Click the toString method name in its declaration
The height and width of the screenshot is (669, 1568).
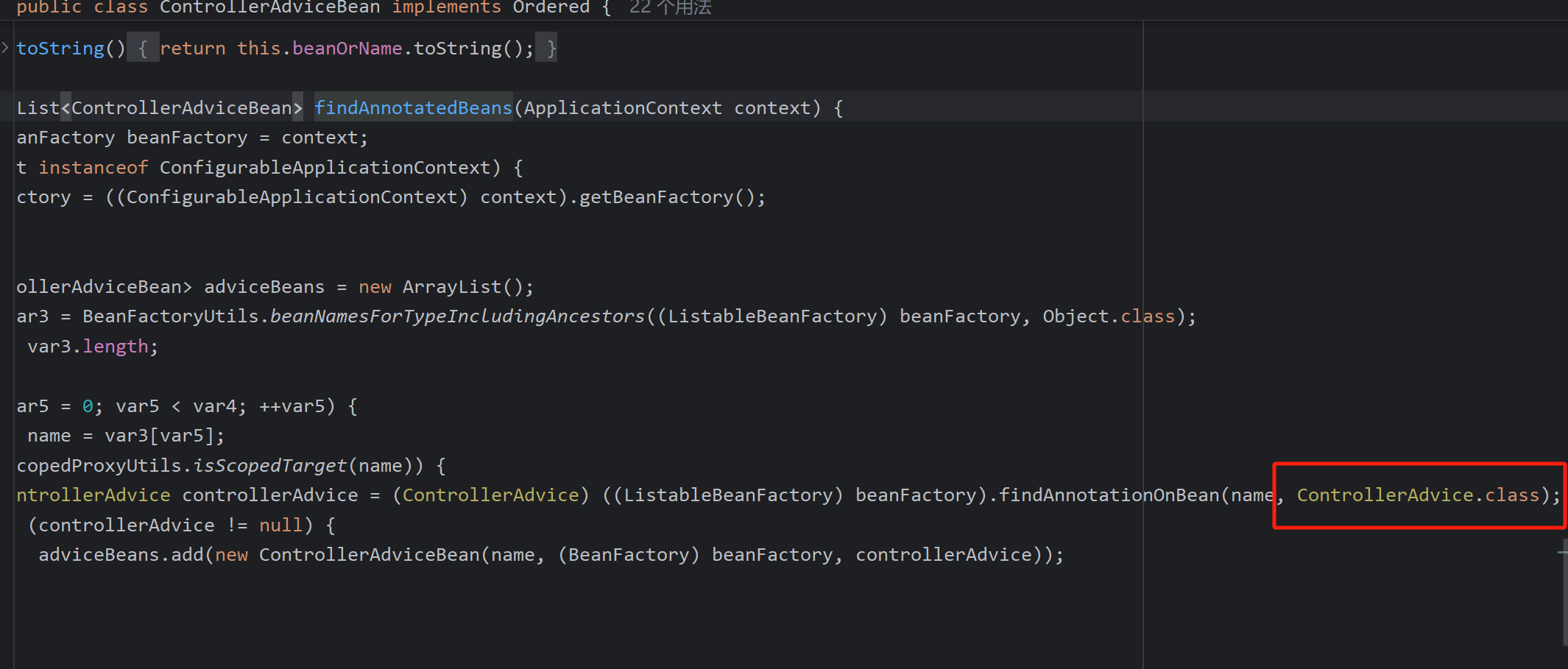coord(60,49)
